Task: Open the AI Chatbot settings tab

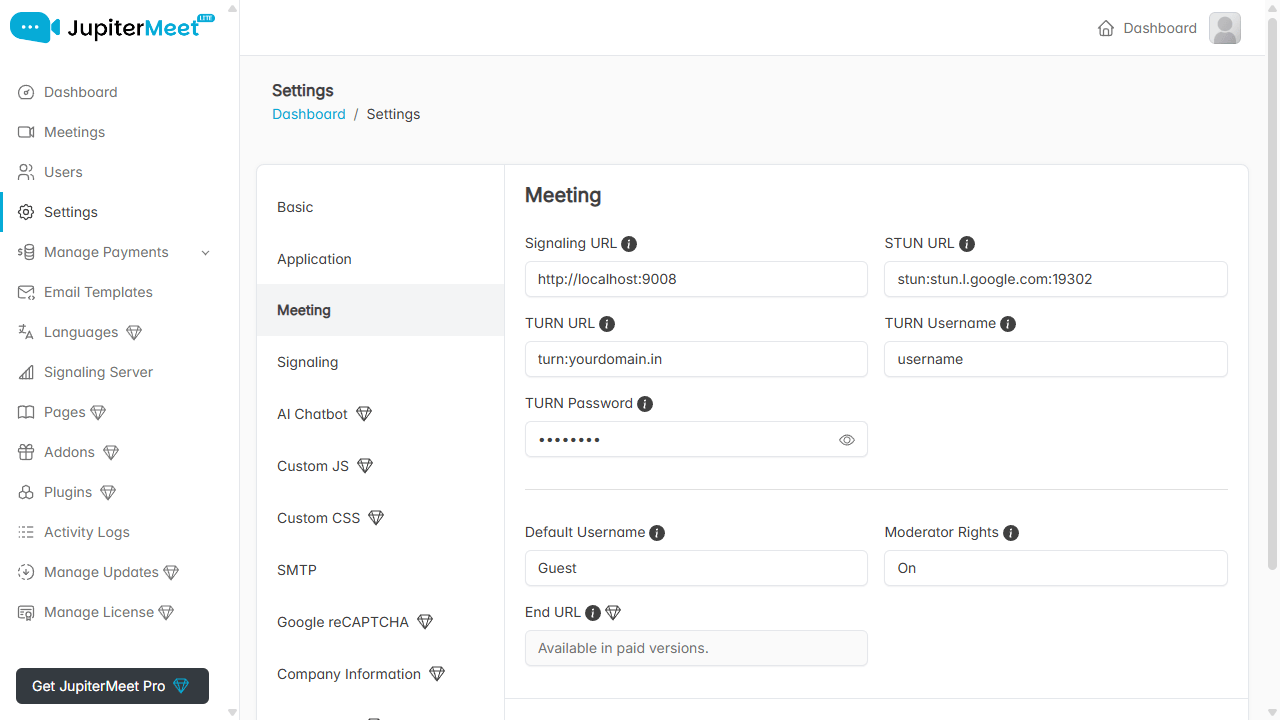Action: click(x=381, y=414)
